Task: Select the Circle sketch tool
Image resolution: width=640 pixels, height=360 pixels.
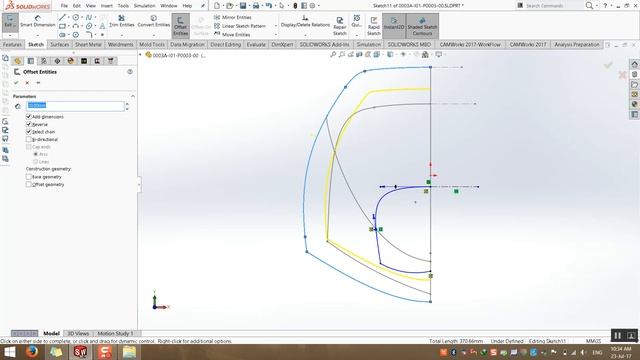Action: pyautogui.click(x=76, y=18)
